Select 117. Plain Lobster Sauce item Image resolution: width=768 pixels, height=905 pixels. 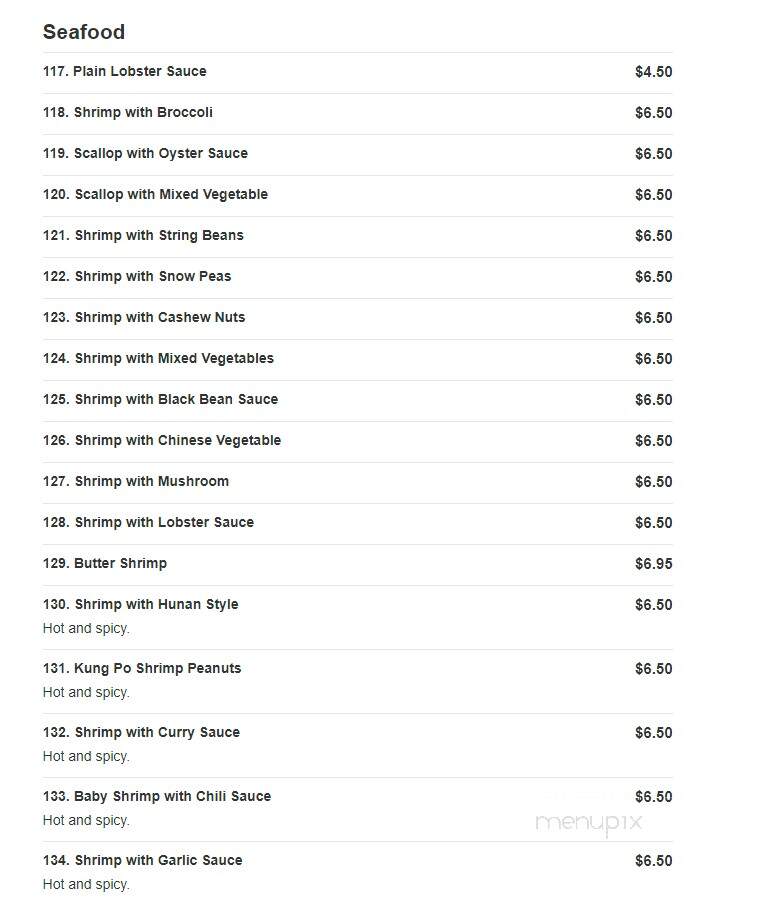tap(125, 71)
